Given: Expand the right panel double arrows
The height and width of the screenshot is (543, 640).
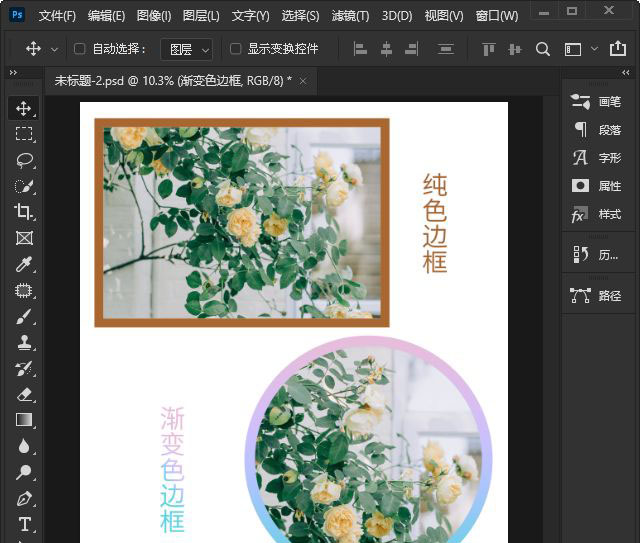Looking at the screenshot, I should (626, 73).
